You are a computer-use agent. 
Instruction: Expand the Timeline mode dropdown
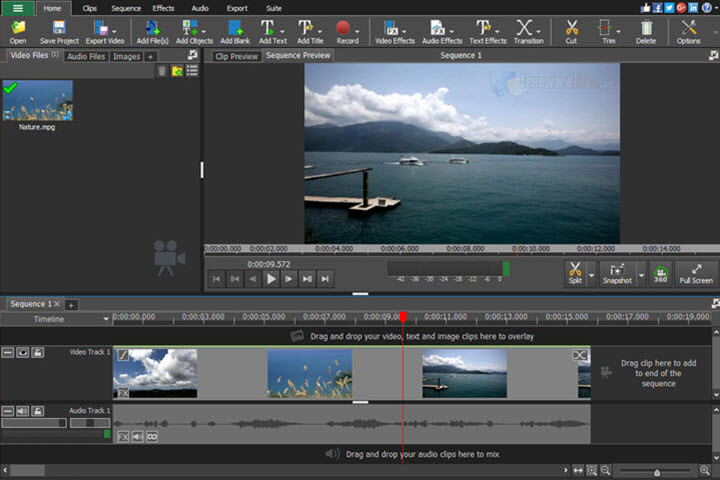click(106, 319)
